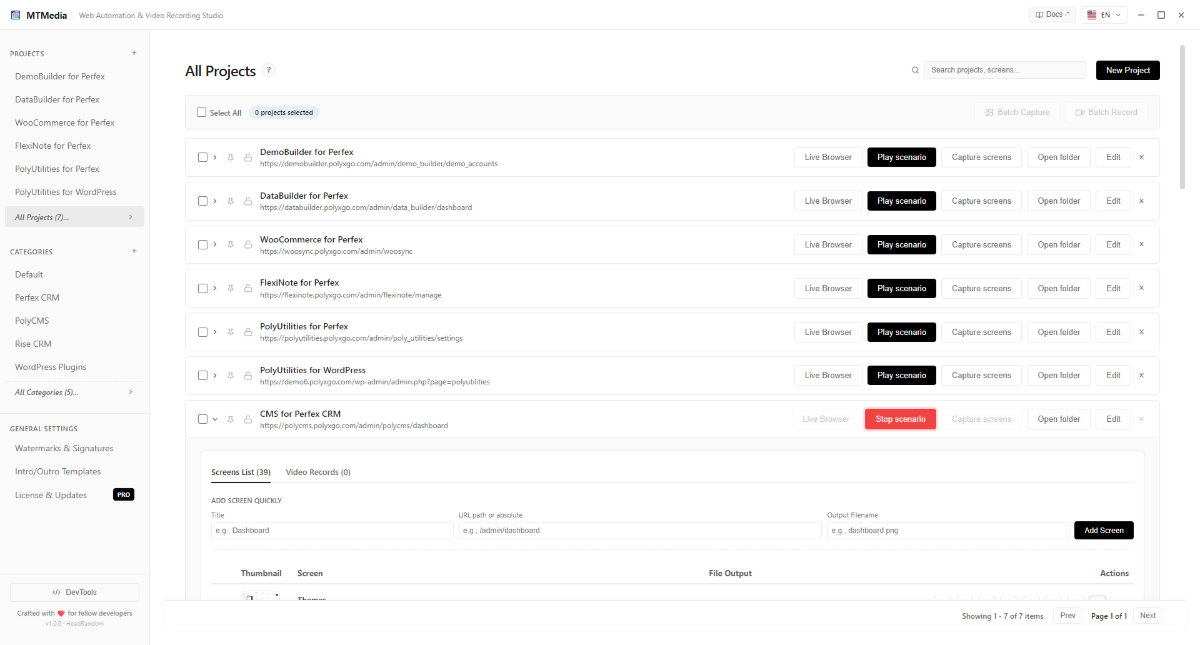Viewport: 1200px width, 645px height.
Task: Expand the FlexiNote for Perfex row
Action: click(x=215, y=288)
